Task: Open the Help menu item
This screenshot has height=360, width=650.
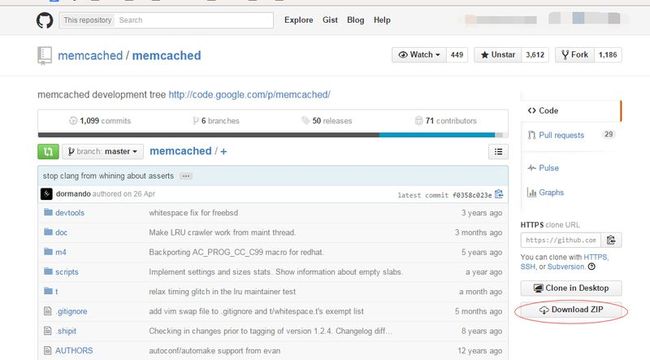Action: pos(382,20)
